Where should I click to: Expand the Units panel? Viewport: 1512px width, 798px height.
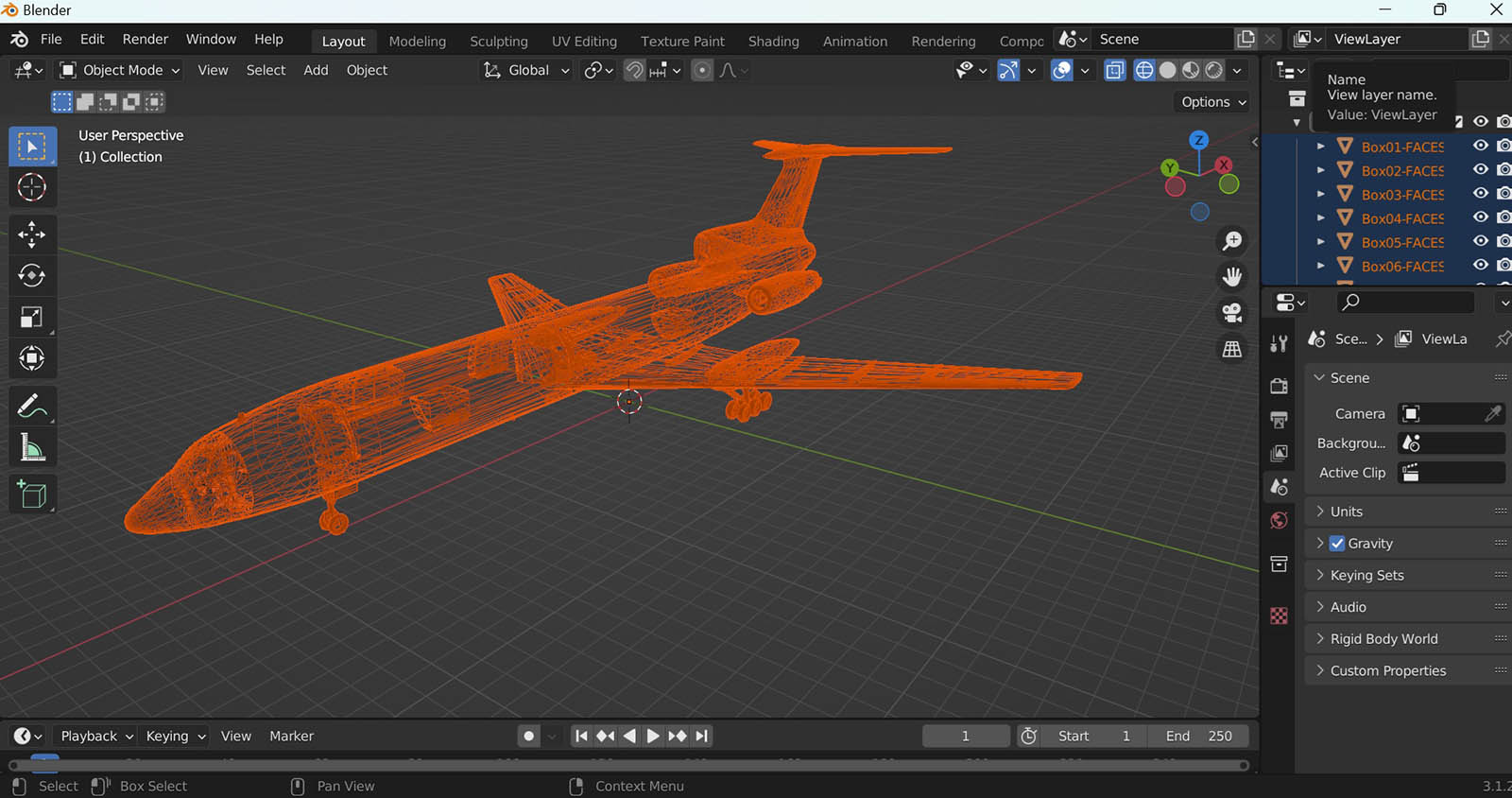tap(1347, 512)
